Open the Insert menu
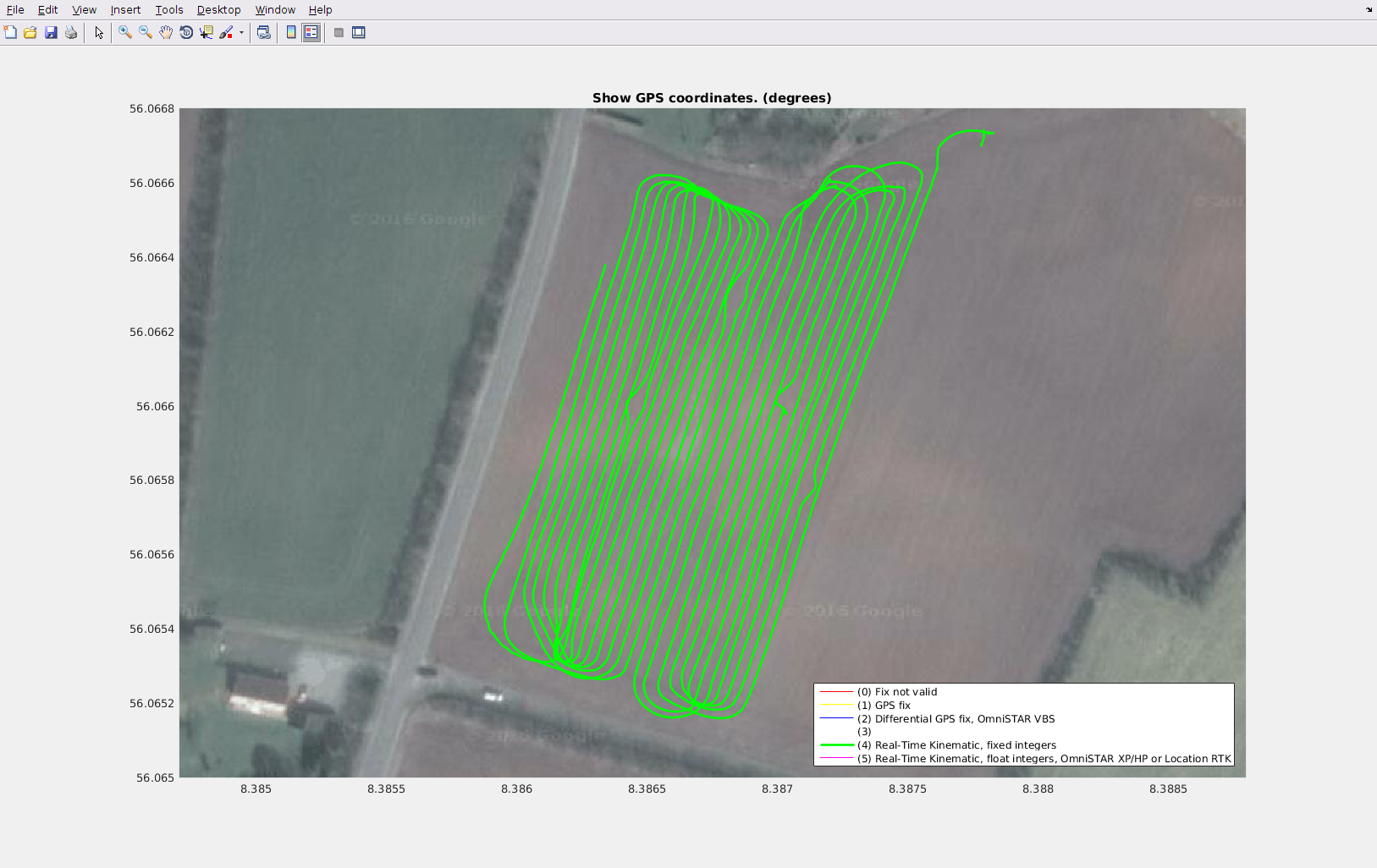Image resolution: width=1377 pixels, height=868 pixels. [125, 10]
